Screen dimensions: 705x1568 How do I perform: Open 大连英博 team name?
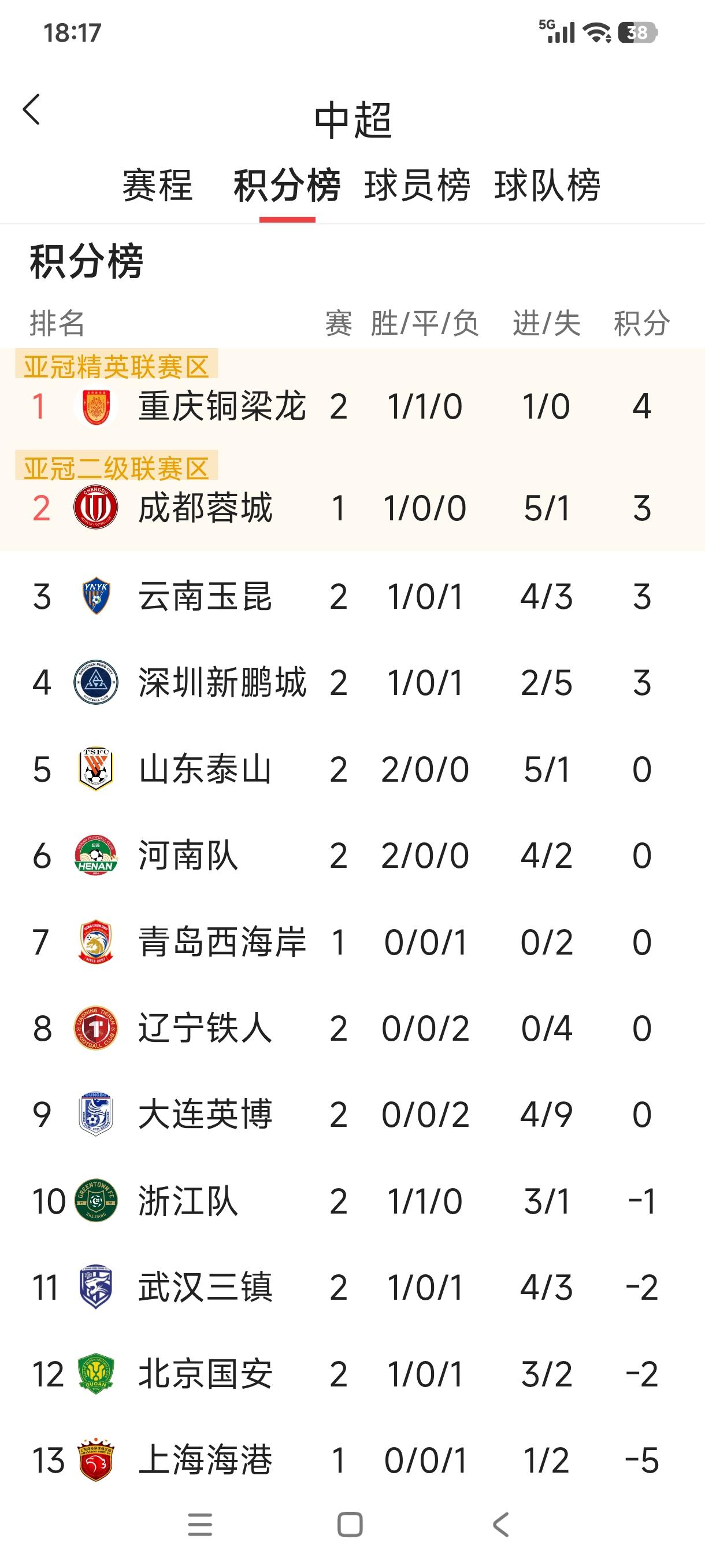coord(205,1115)
